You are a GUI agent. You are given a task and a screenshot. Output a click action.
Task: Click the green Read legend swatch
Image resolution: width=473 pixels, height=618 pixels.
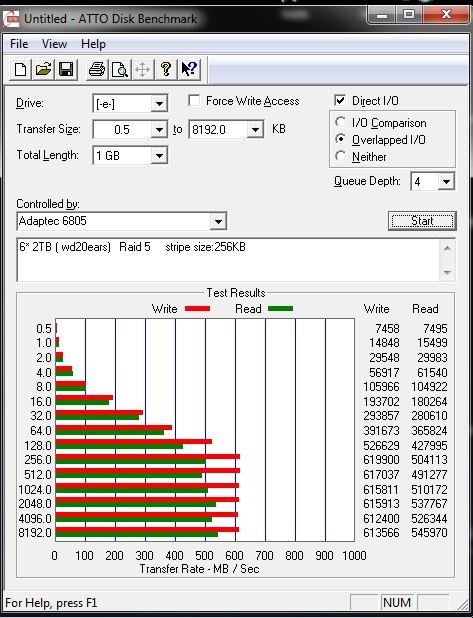pyautogui.click(x=280, y=309)
